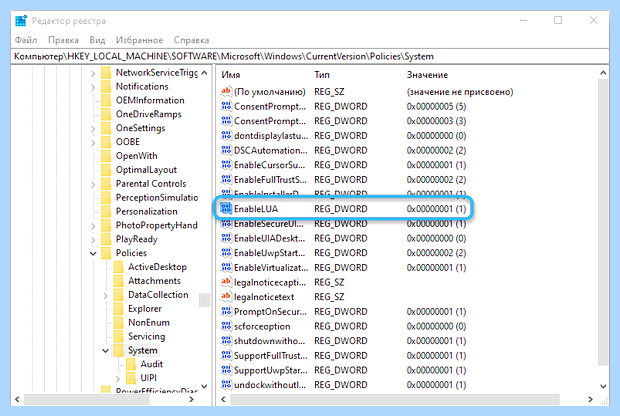Open the Справка menu
This screenshot has height=416, width=620.
(191, 40)
